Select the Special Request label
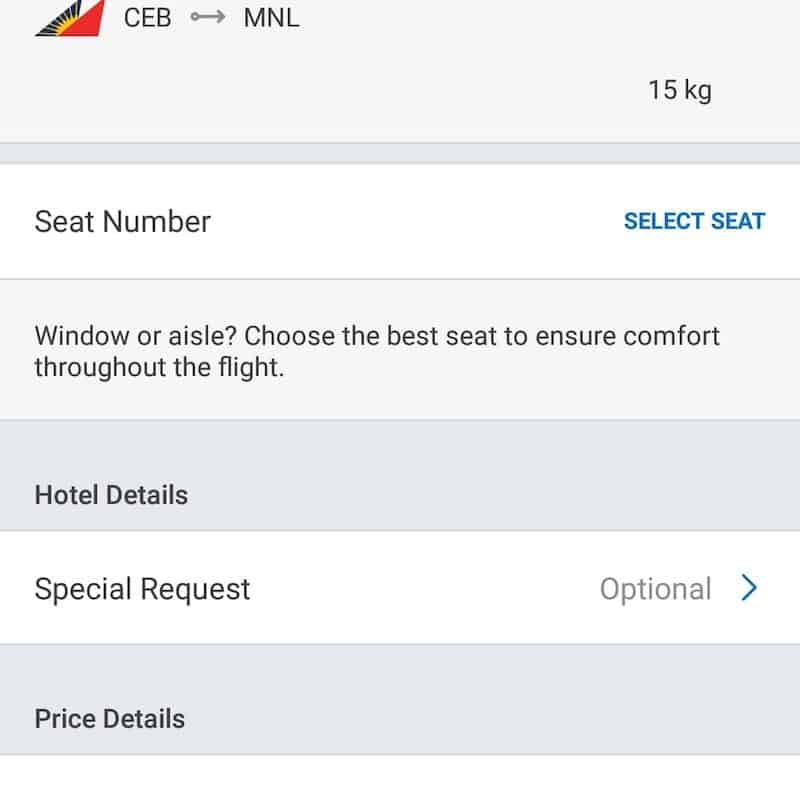This screenshot has height=800, width=800. (142, 589)
